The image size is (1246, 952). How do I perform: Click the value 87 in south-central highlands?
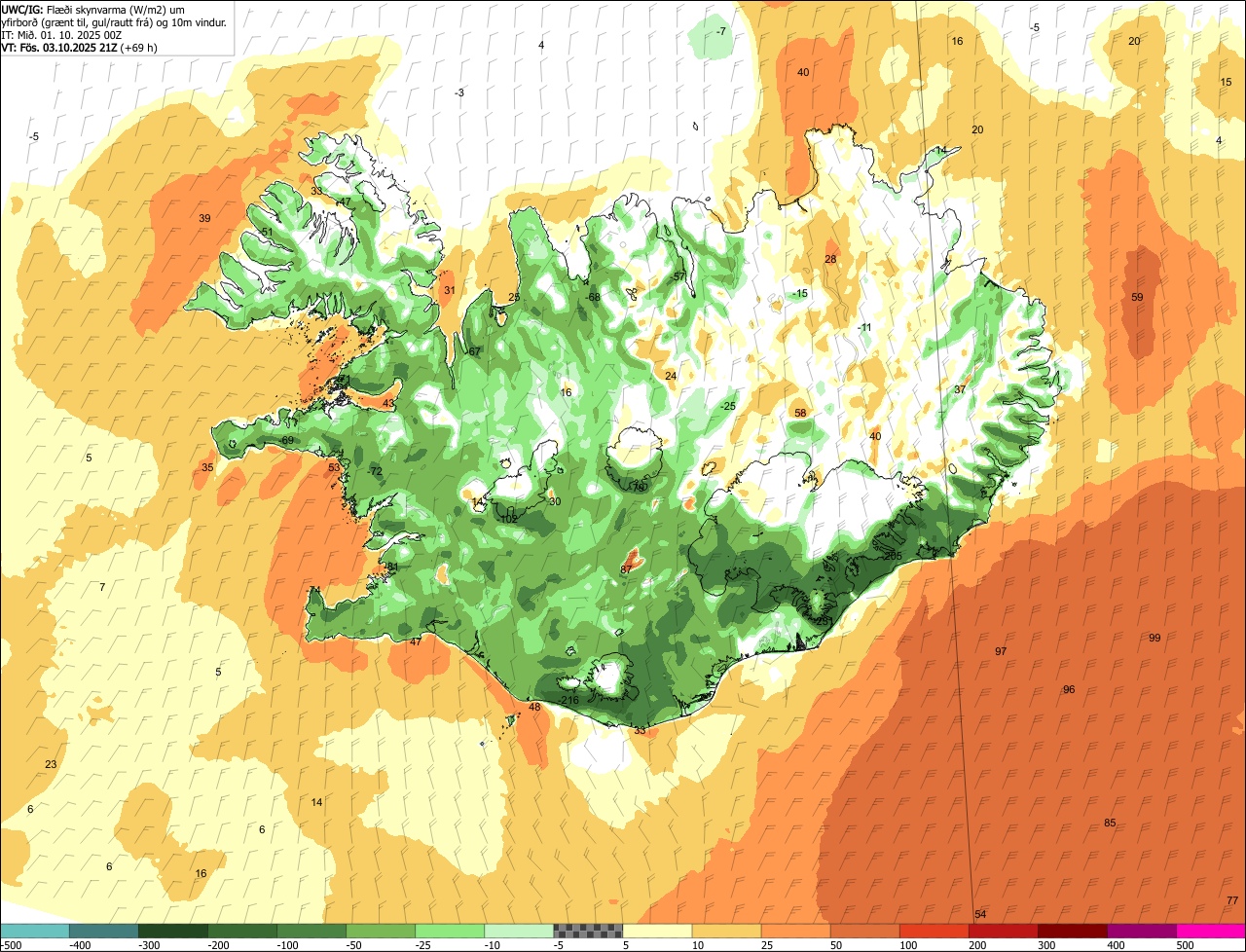click(626, 569)
